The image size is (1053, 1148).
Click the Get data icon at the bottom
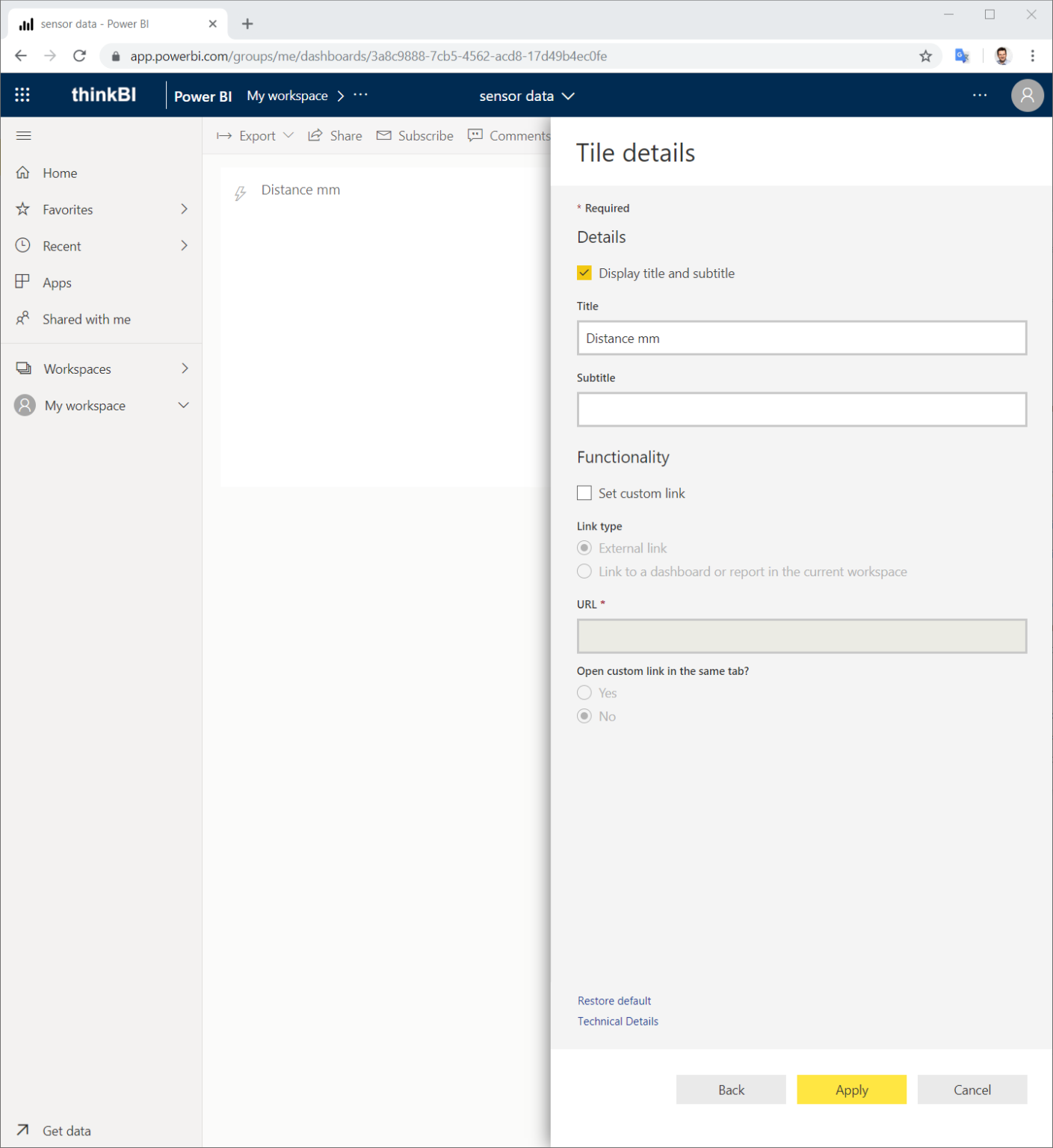[x=22, y=1130]
